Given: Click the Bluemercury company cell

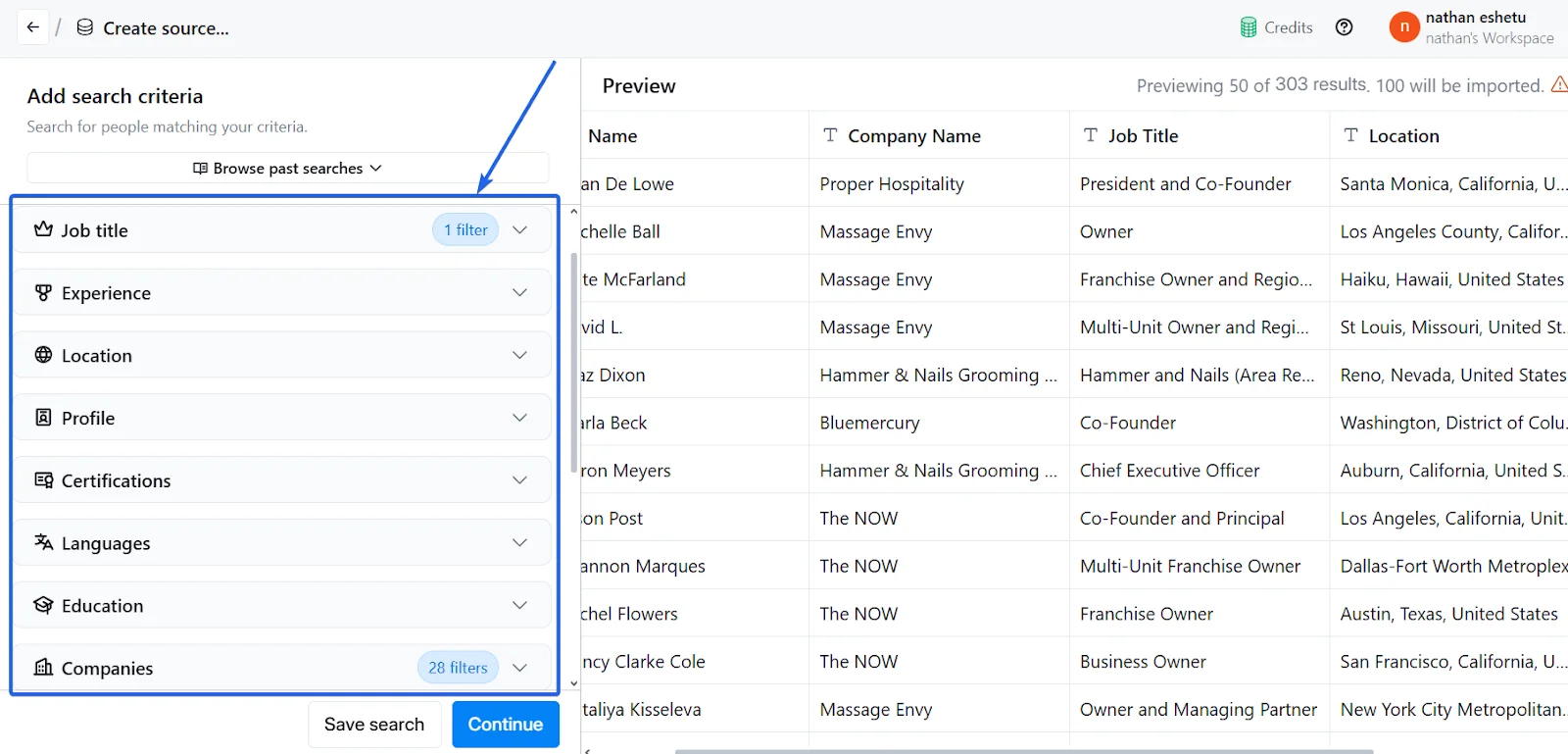Looking at the screenshot, I should [x=939, y=423].
